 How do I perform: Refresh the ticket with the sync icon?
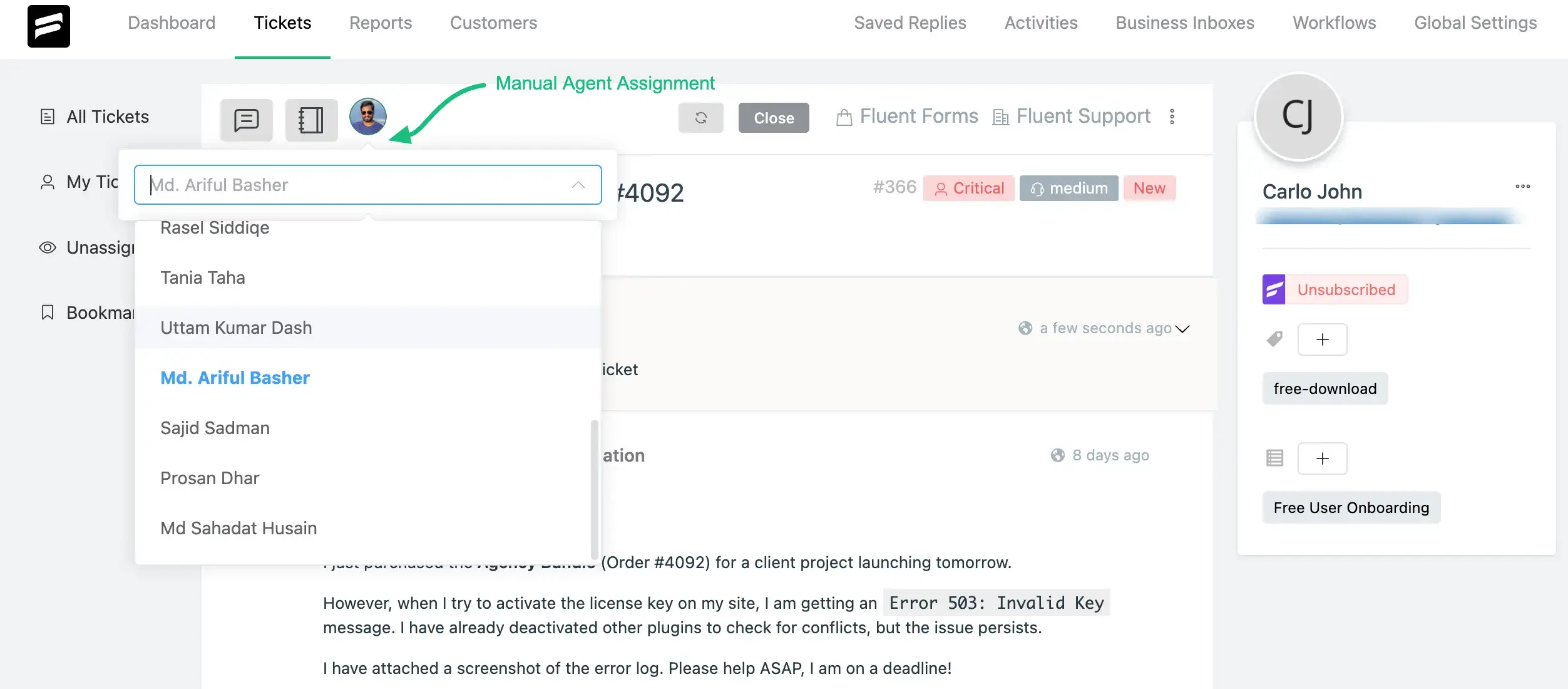tap(700, 118)
